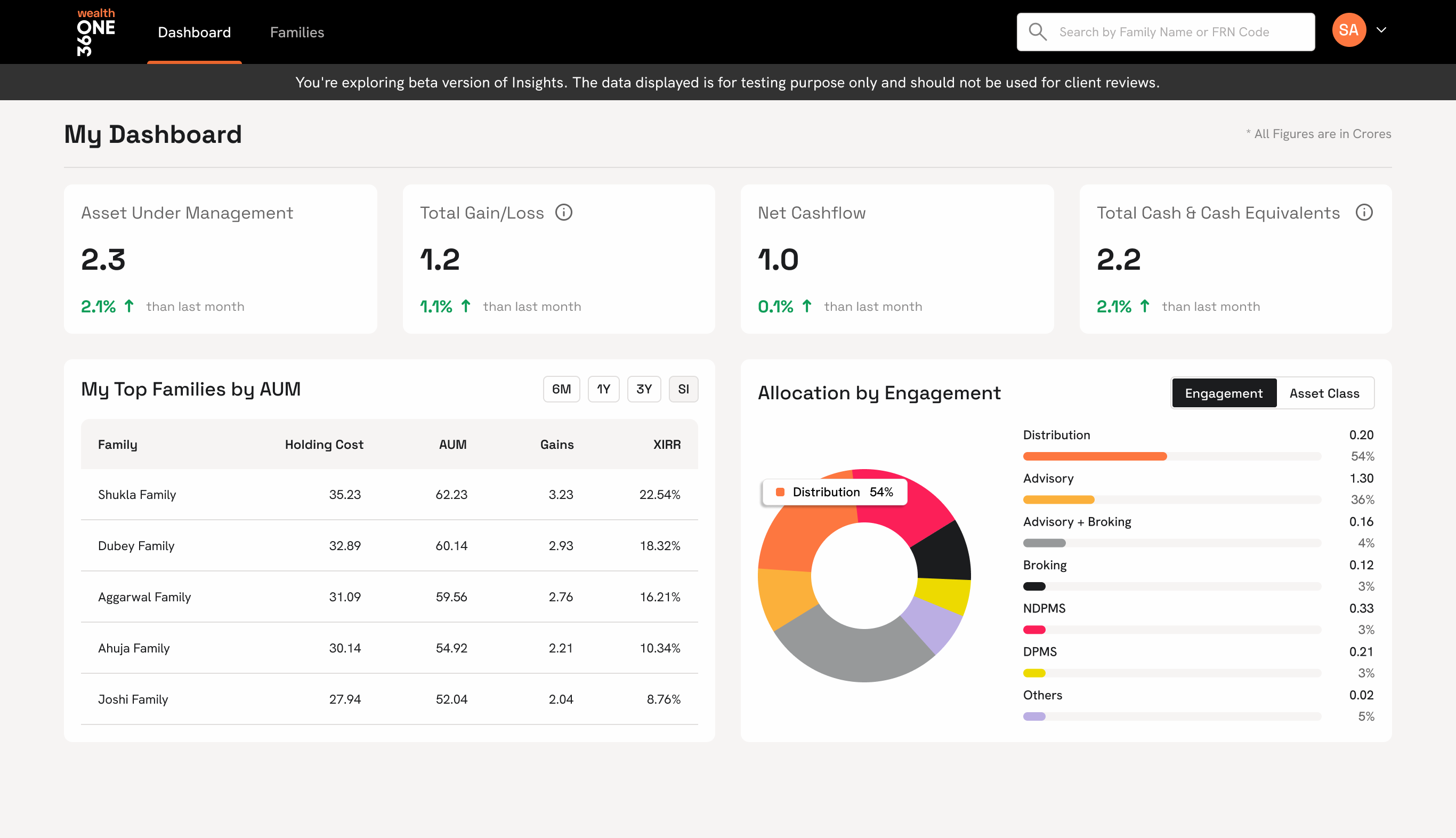The width and height of the screenshot is (1456, 838).
Task: Click the Total Cash & Cash Equivalents info icon
Action: [x=1364, y=212]
